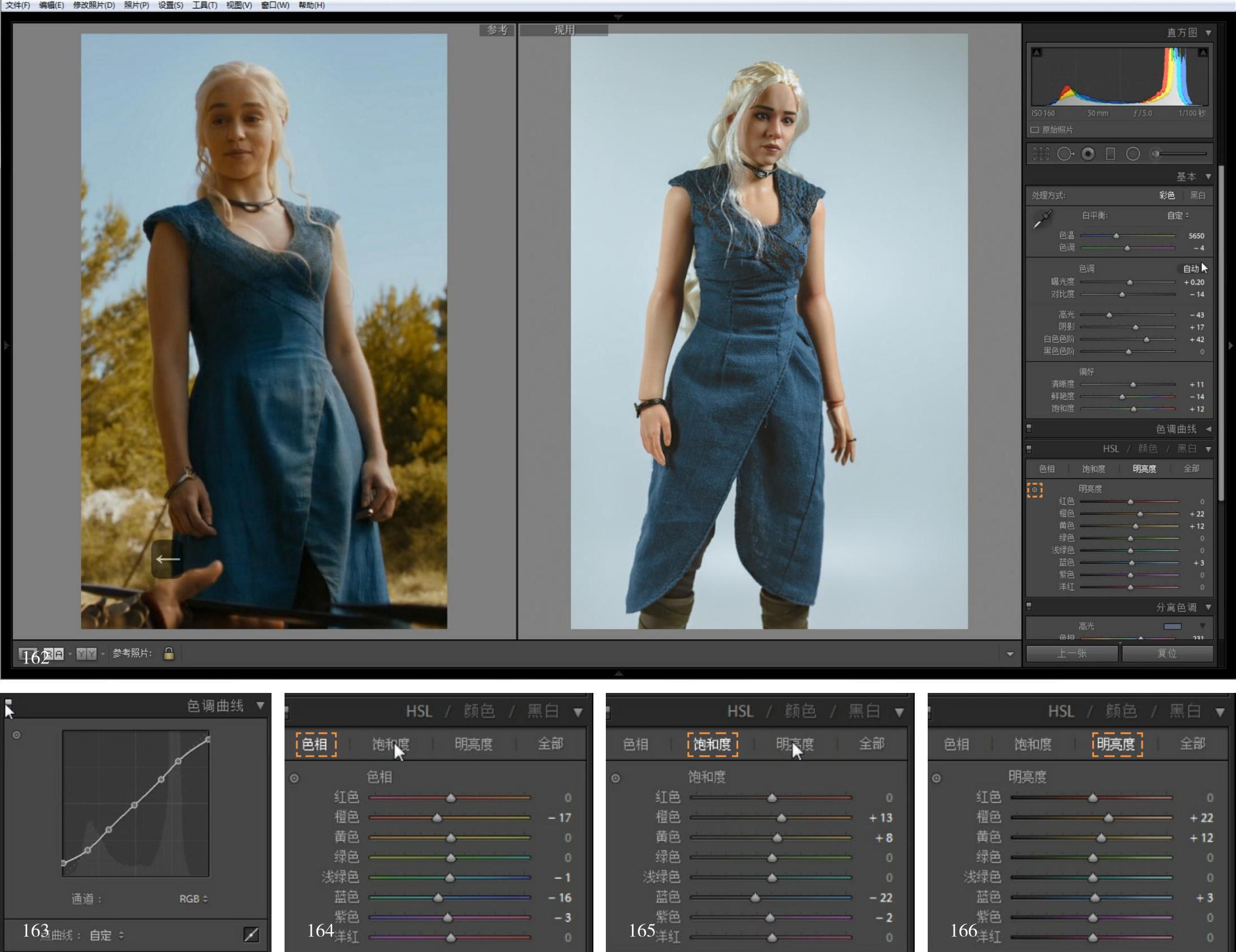1236x952 pixels.
Task: Expand the left panel group arrow
Action: click(x=6, y=345)
